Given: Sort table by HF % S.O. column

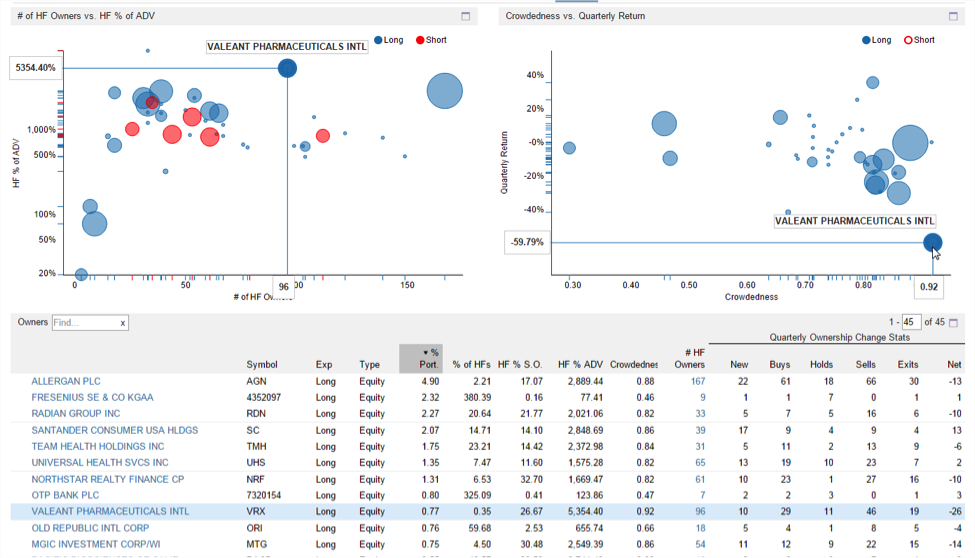Looking at the screenshot, I should click(x=520, y=365).
